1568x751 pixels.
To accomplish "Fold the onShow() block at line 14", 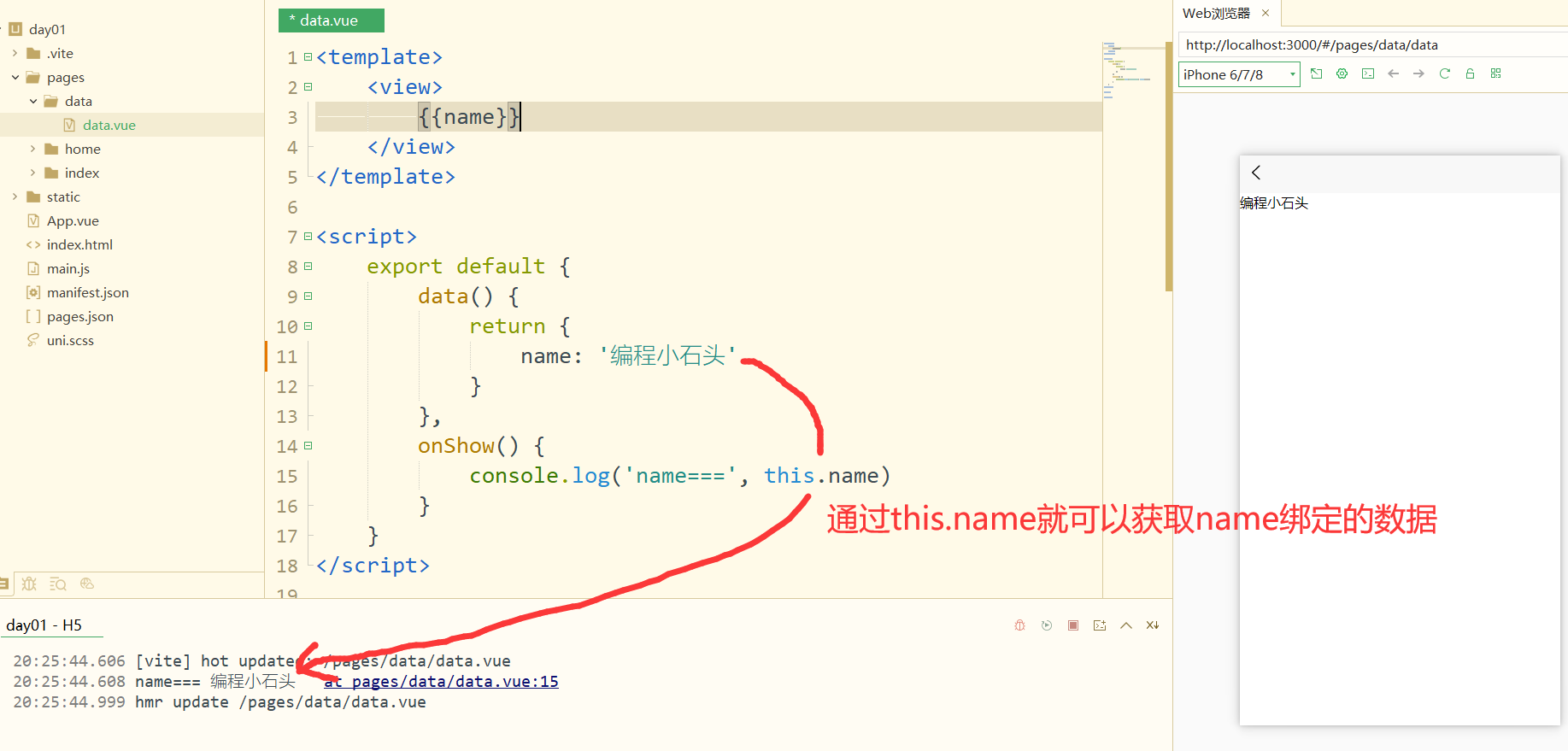I will click(308, 446).
